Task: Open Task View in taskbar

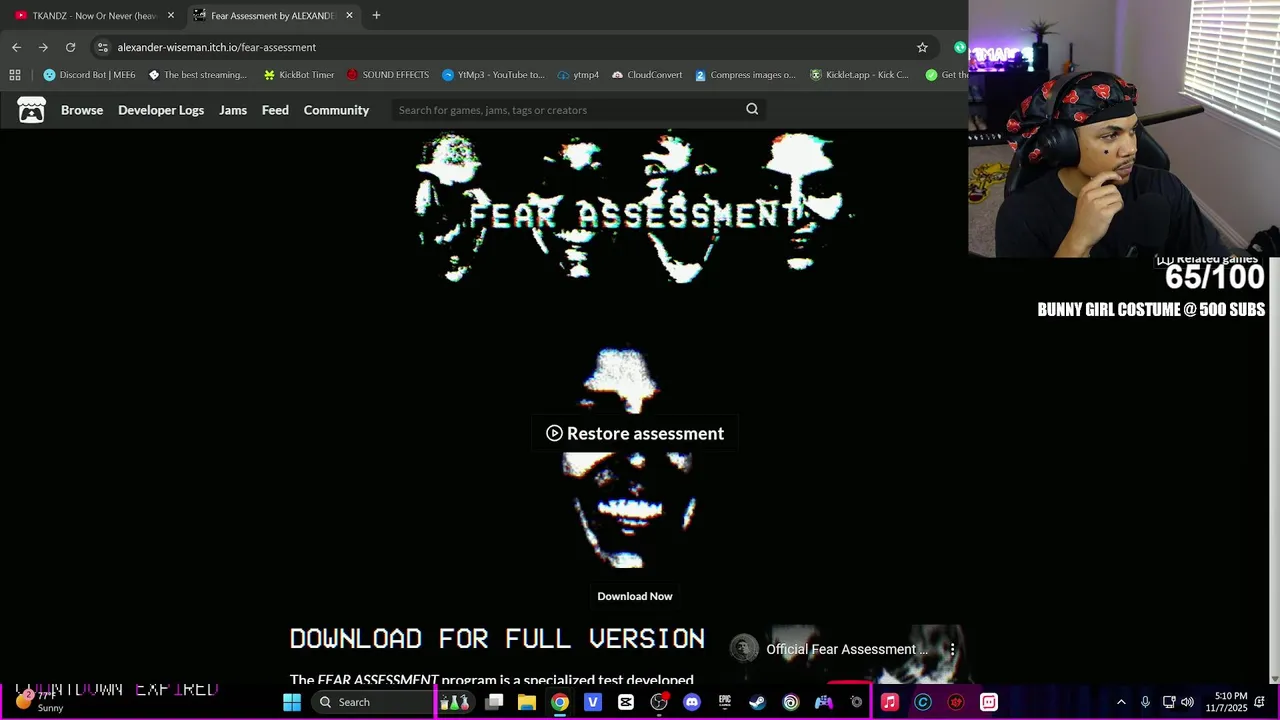Action: pyautogui.click(x=494, y=702)
